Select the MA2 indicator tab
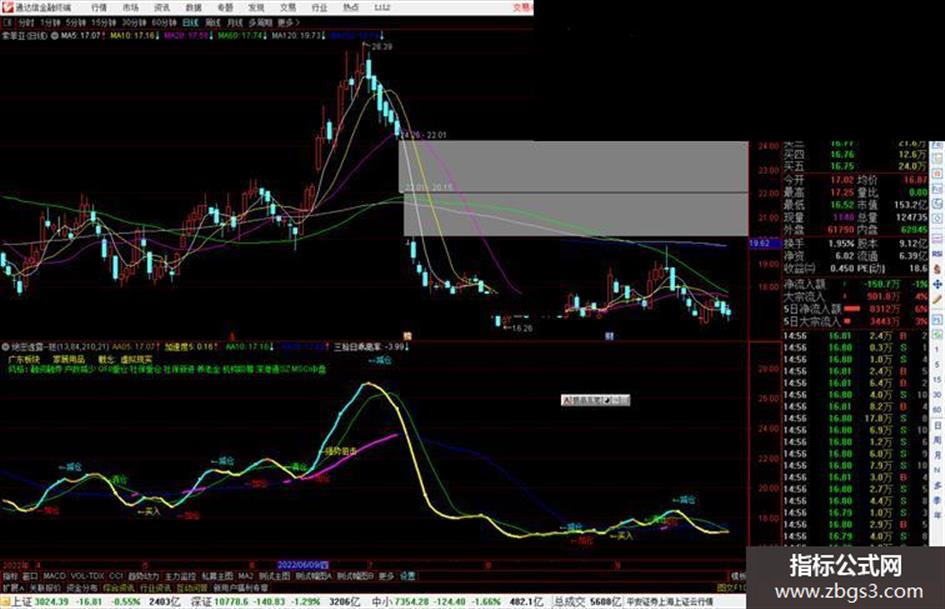This screenshot has width=945, height=609. click(245, 576)
